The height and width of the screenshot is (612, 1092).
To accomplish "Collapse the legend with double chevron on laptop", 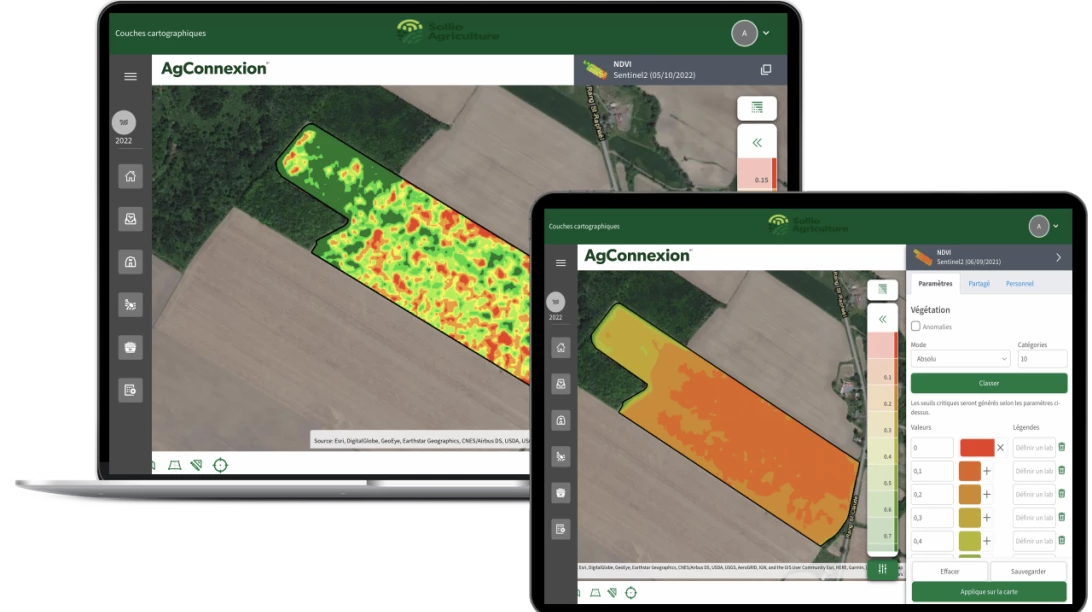I will pyautogui.click(x=757, y=143).
